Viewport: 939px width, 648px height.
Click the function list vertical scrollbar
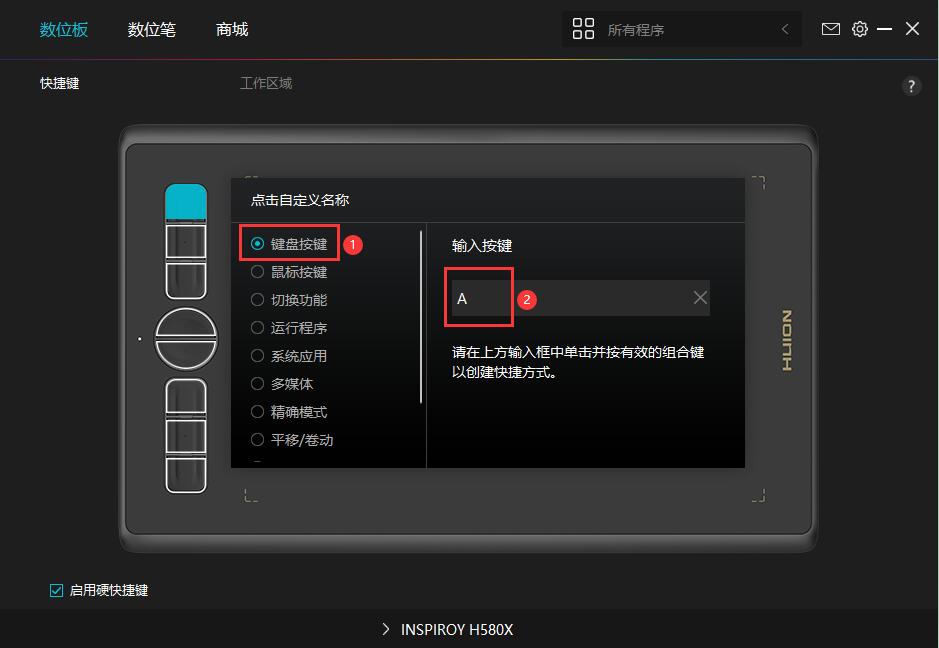coord(421,317)
